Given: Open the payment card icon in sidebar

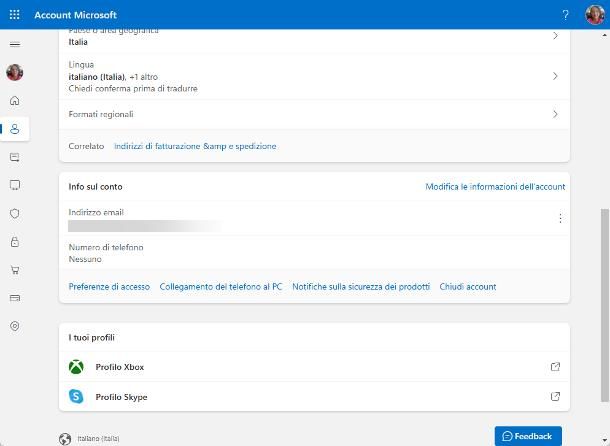Looking at the screenshot, I should pyautogui.click(x=15, y=298).
